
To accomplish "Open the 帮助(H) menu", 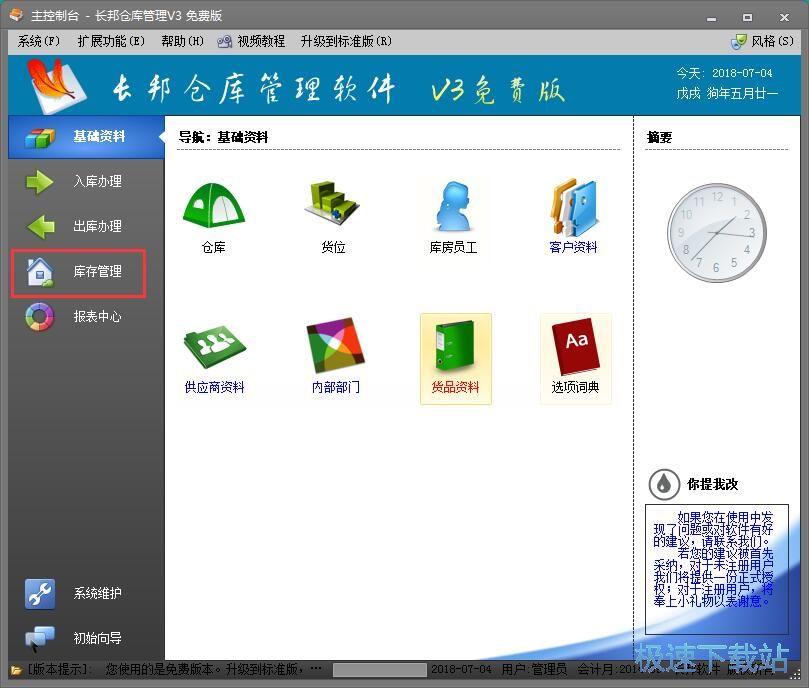I will pyautogui.click(x=182, y=41).
